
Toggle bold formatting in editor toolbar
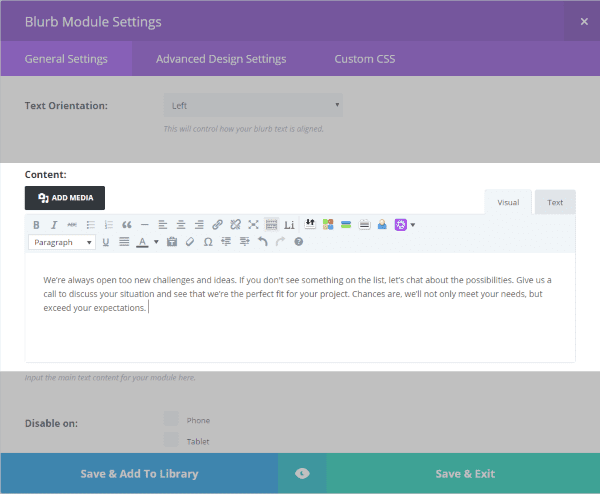[x=36, y=225]
